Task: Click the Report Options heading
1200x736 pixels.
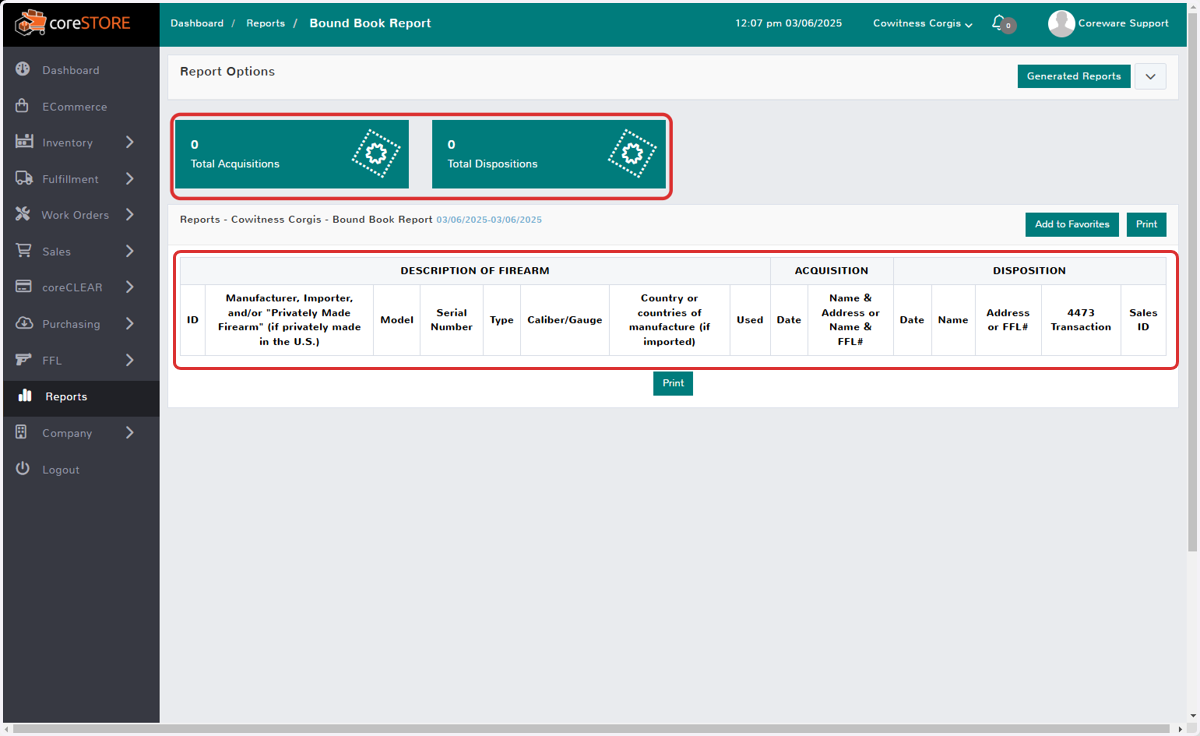Action: [x=227, y=72]
